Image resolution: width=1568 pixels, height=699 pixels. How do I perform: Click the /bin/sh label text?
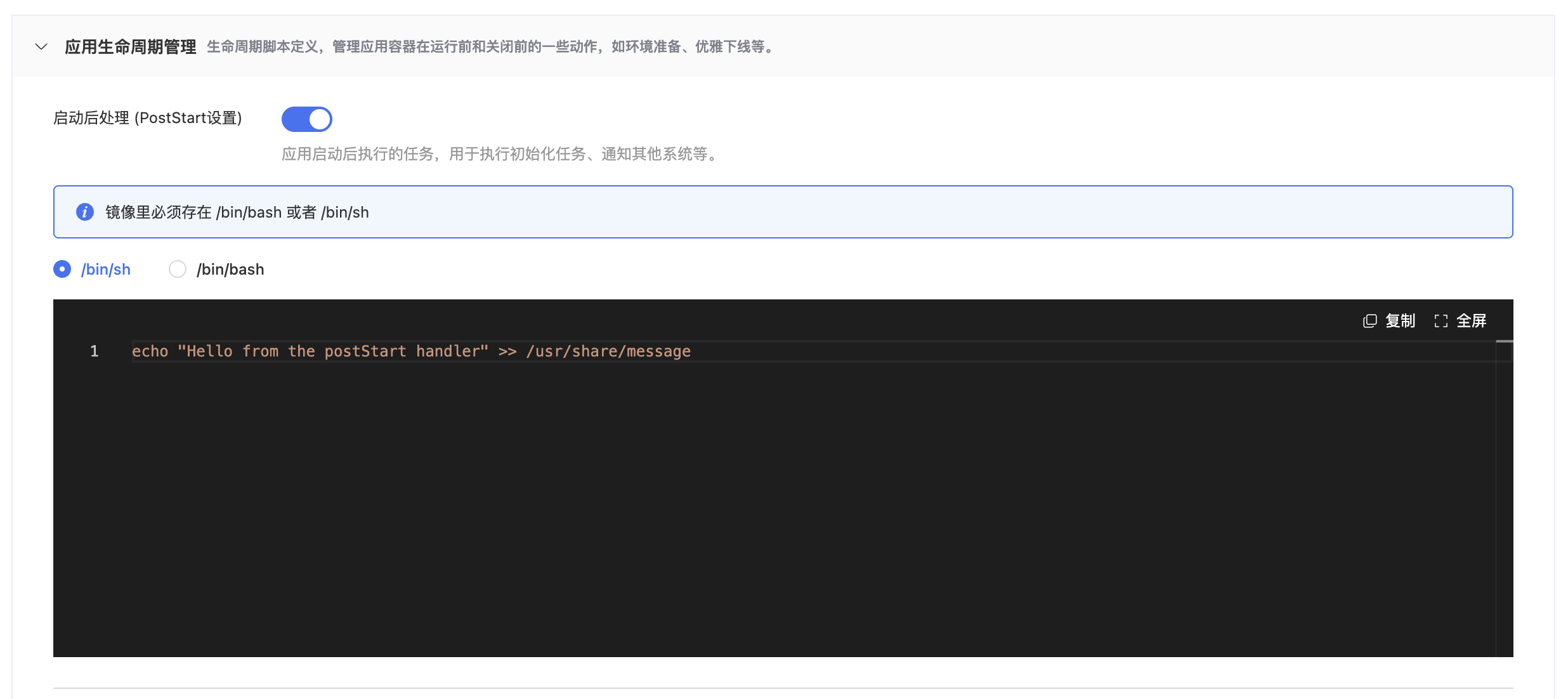106,269
